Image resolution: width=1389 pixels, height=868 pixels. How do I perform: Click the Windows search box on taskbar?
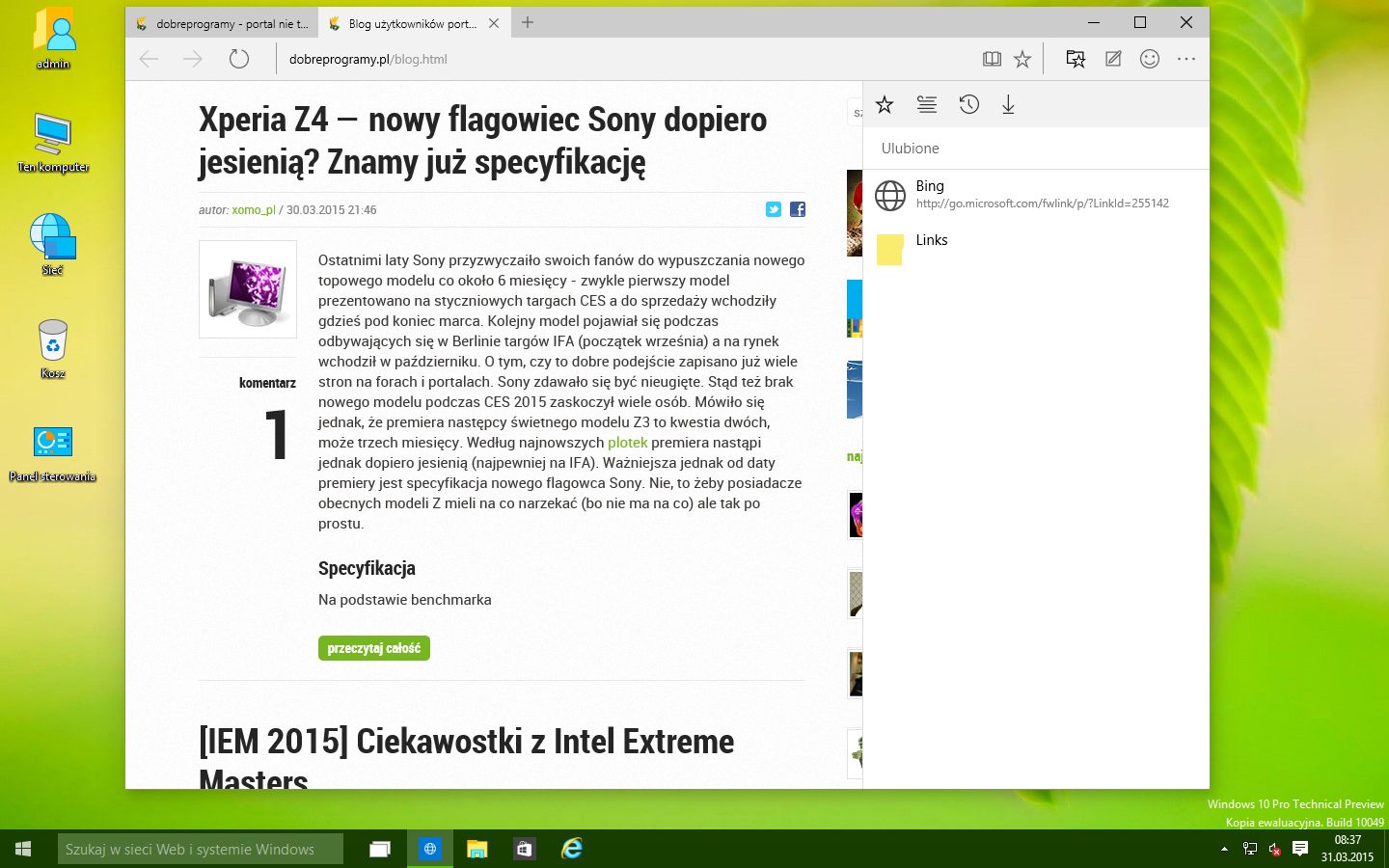pyautogui.click(x=201, y=849)
